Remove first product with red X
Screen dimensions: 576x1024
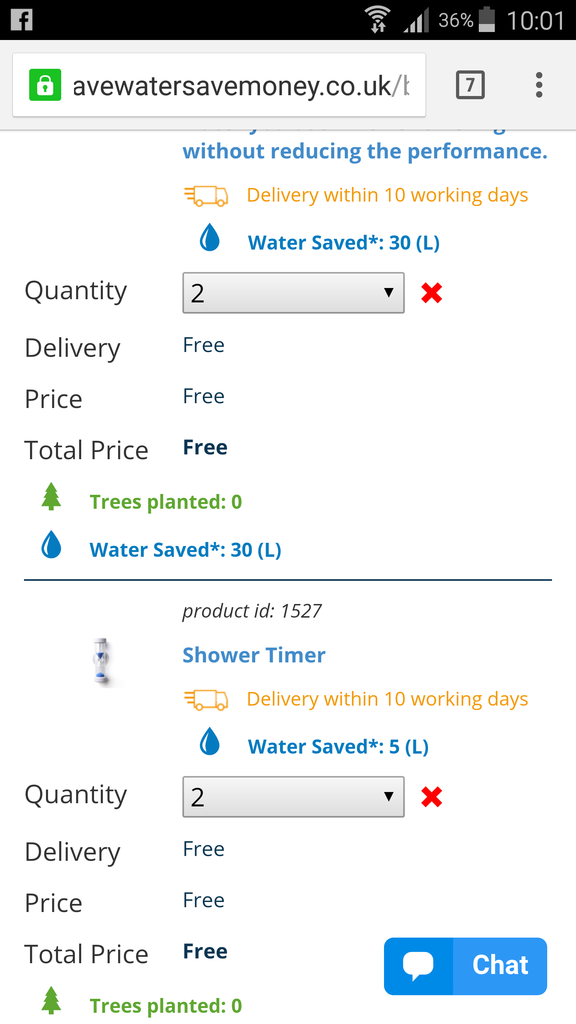[x=432, y=293]
